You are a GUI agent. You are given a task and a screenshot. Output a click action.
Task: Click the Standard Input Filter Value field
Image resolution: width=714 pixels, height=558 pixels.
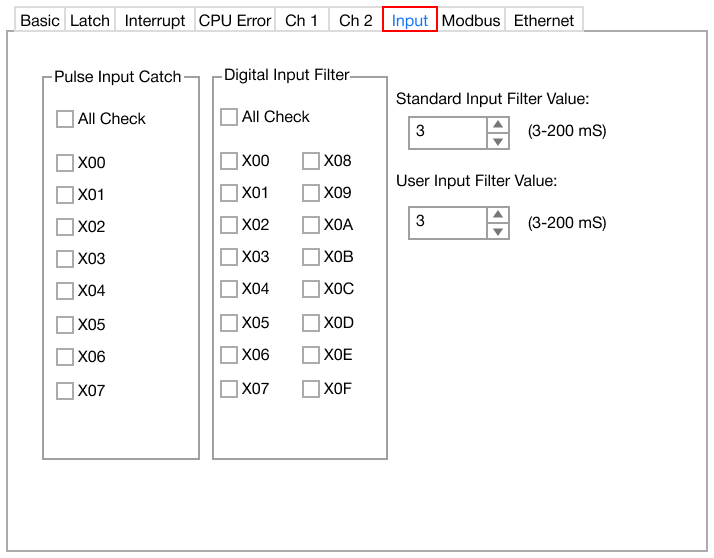446,132
